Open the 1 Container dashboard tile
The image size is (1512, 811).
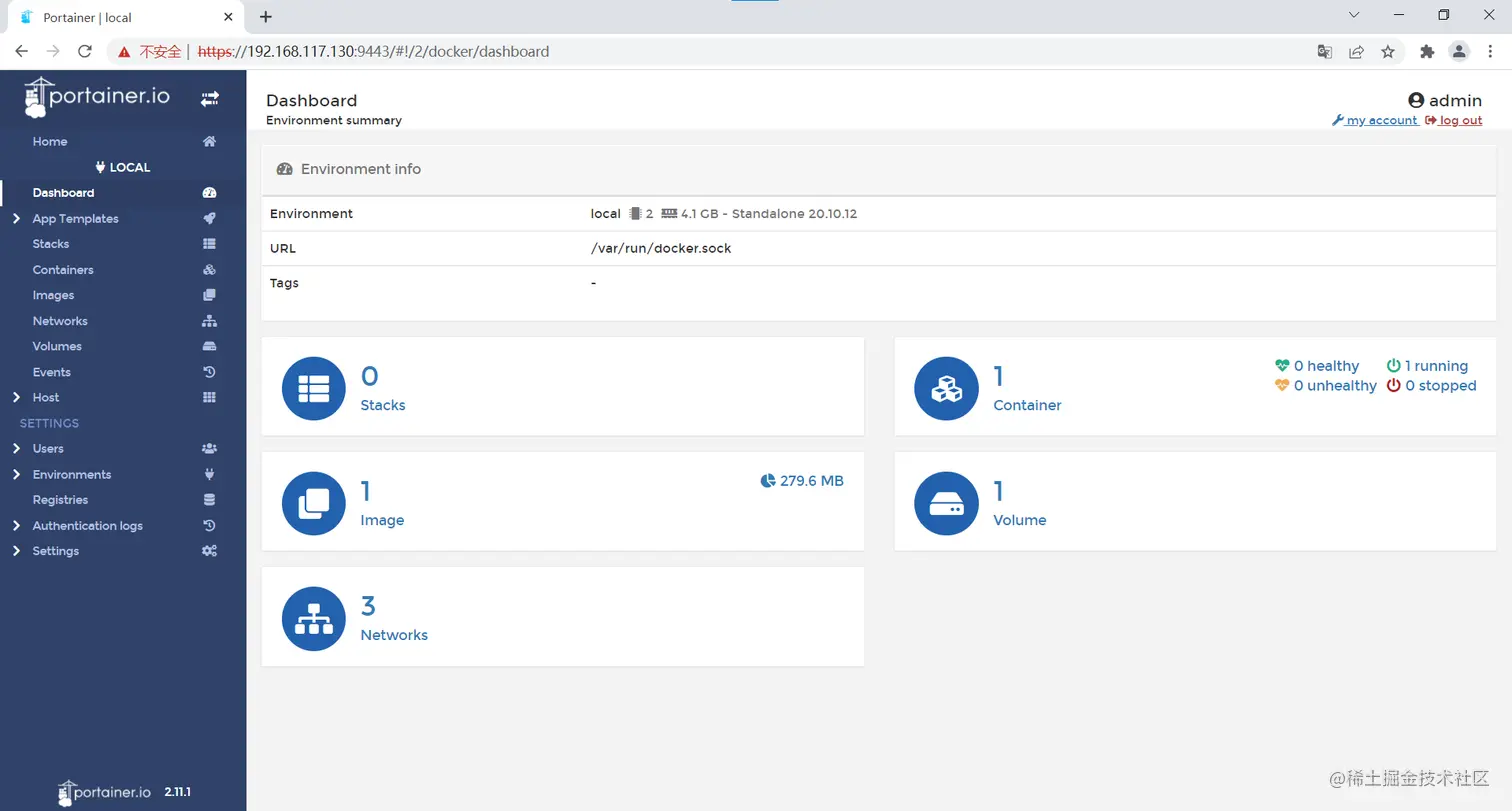(x=1195, y=386)
